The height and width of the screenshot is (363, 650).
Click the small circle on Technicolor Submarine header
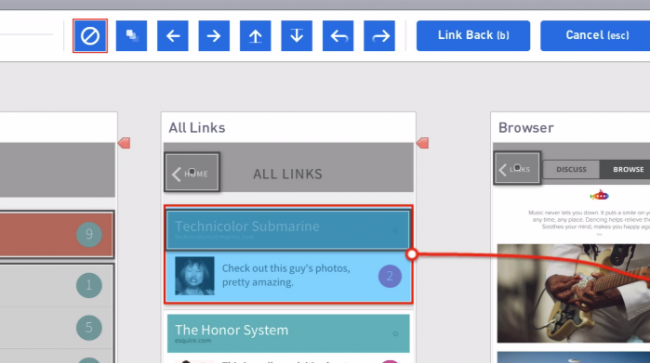(x=395, y=230)
